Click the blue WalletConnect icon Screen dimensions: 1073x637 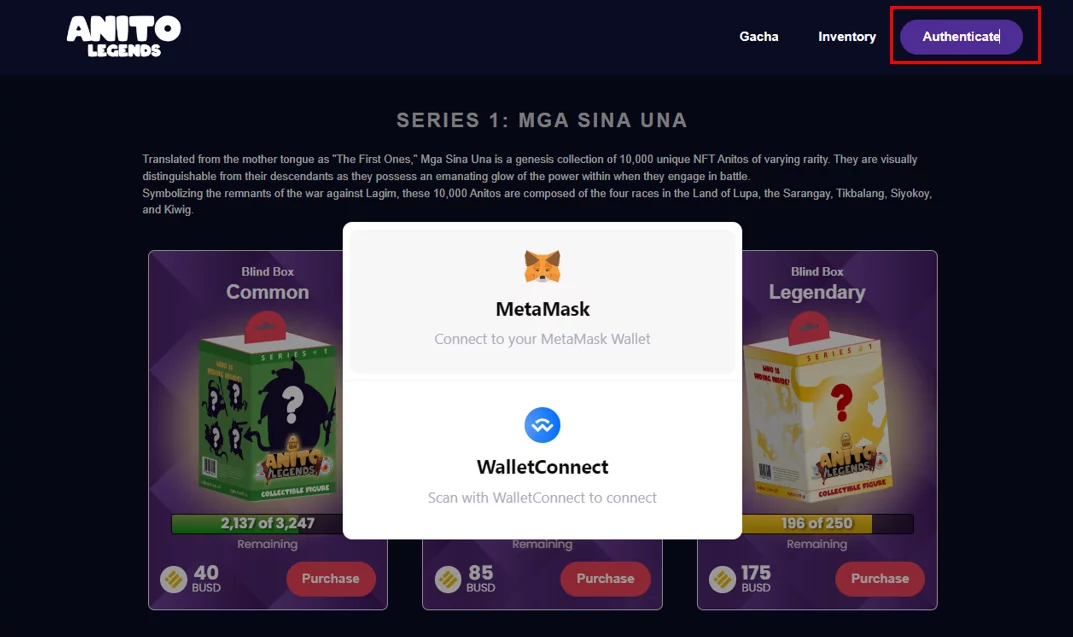coord(542,425)
